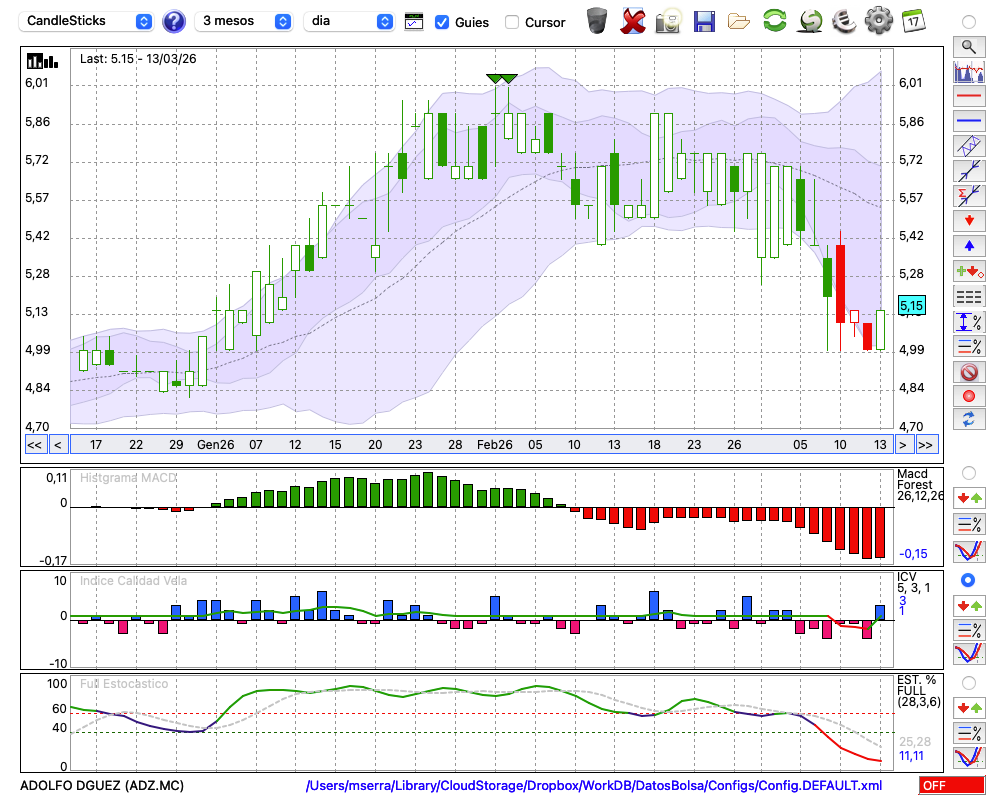Click MACD panel red/green arrows button

tap(969, 498)
